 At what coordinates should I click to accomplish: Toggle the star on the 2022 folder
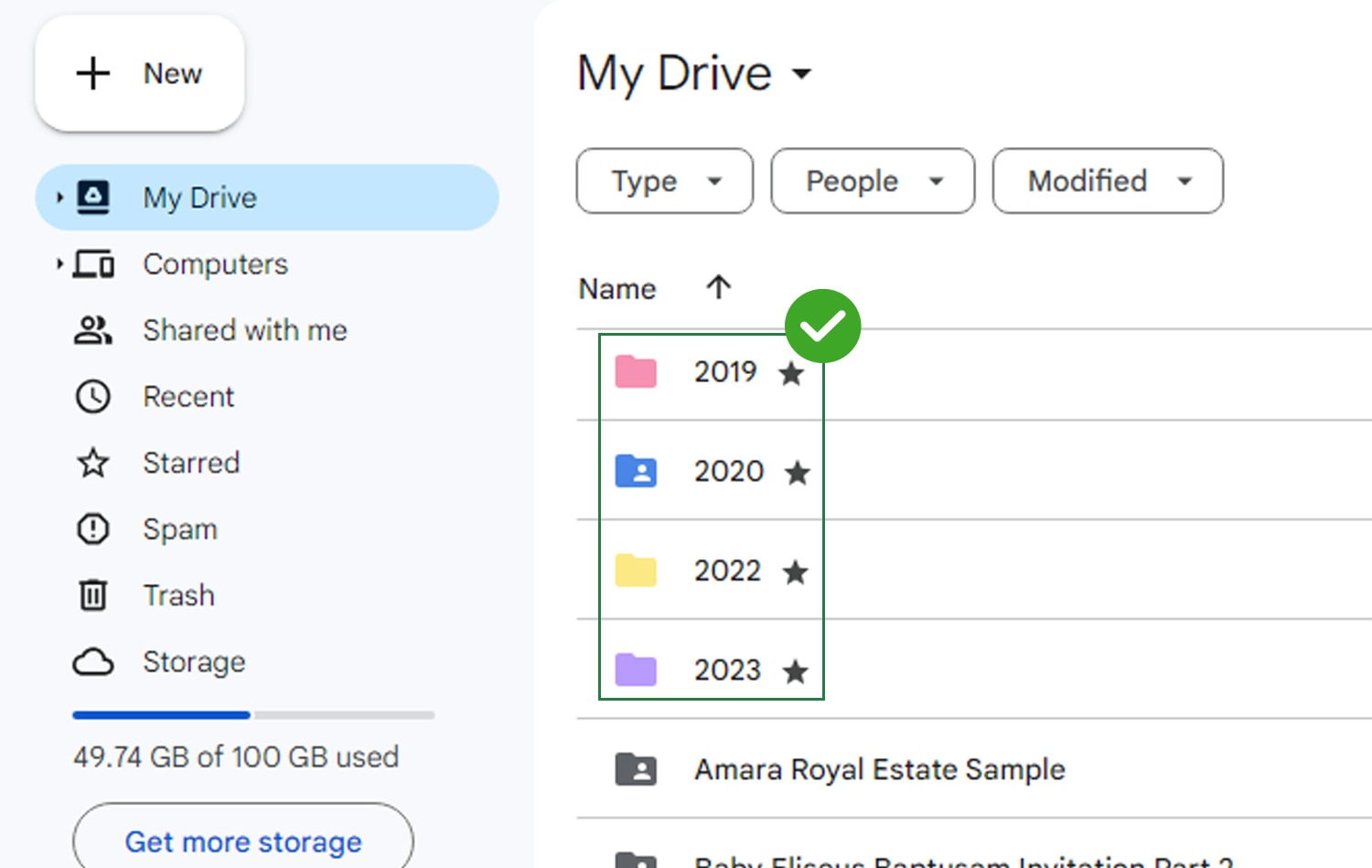[x=796, y=572]
